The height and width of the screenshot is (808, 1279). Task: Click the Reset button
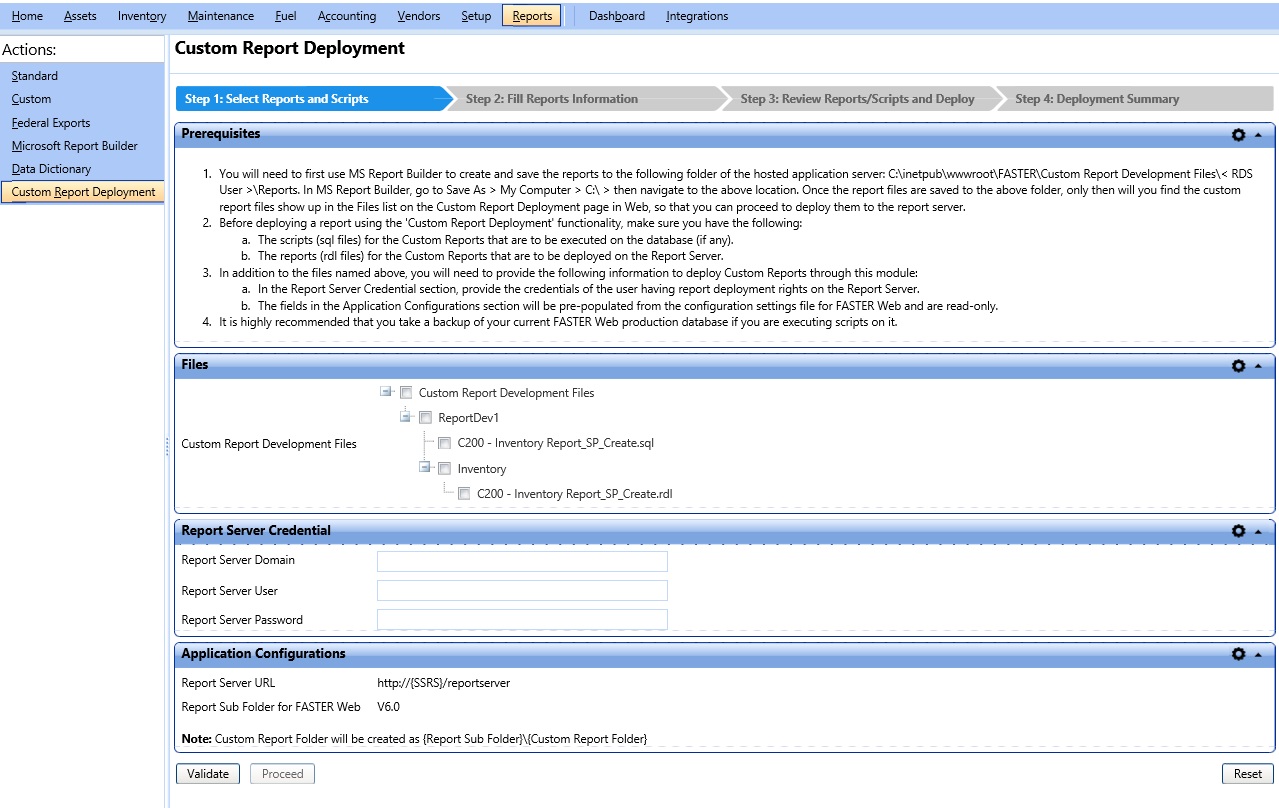[1247, 774]
